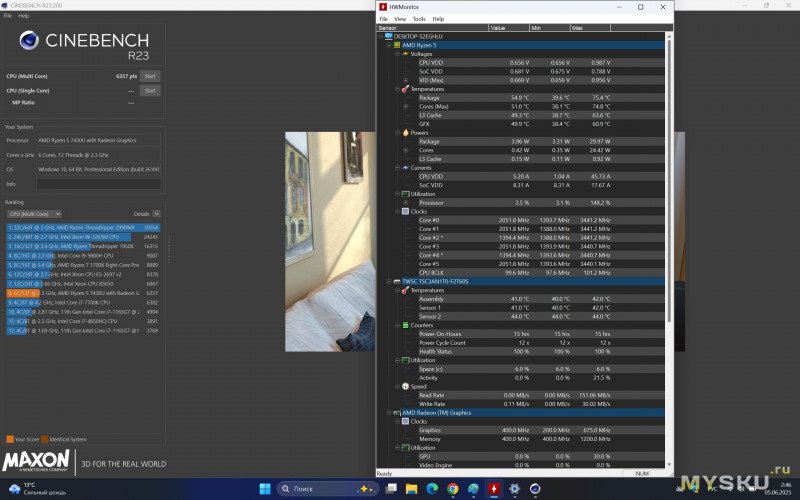Select the Core i9-9880H ranking row
This screenshot has width=800, height=500.
coord(83,255)
